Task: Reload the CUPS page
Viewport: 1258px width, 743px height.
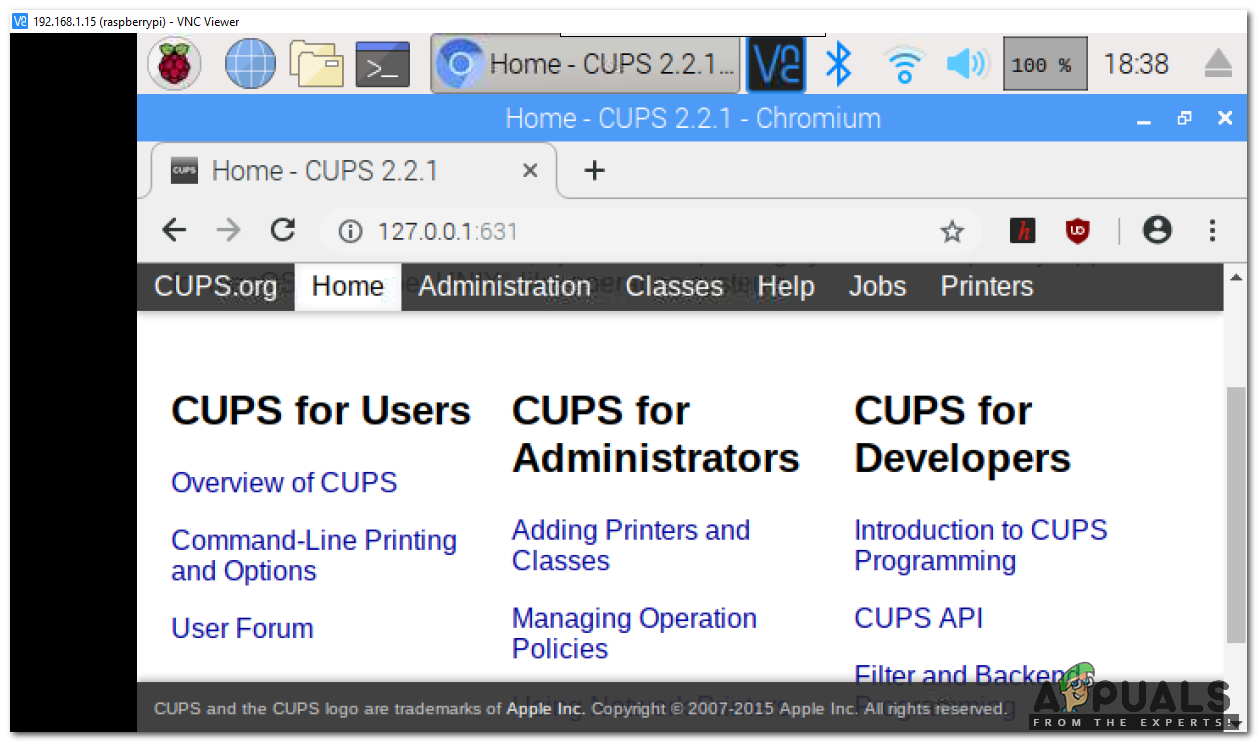Action: (x=283, y=231)
